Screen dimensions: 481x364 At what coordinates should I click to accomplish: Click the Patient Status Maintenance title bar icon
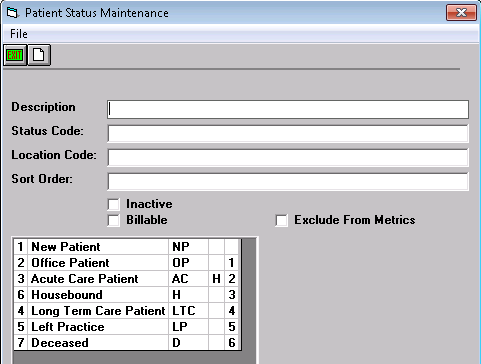pyautogui.click(x=12, y=13)
